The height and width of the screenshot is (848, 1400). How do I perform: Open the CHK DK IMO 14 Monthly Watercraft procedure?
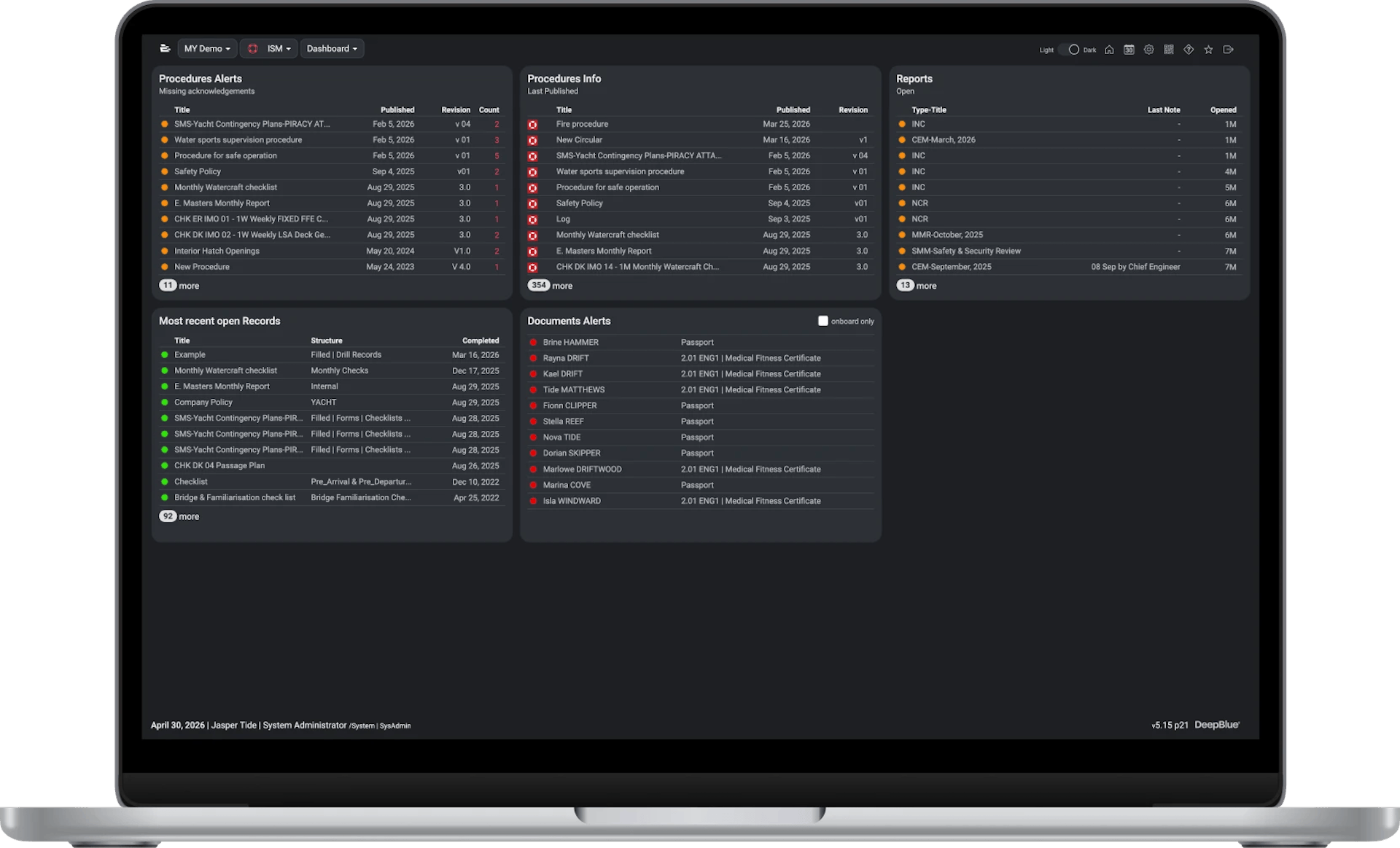click(x=637, y=267)
